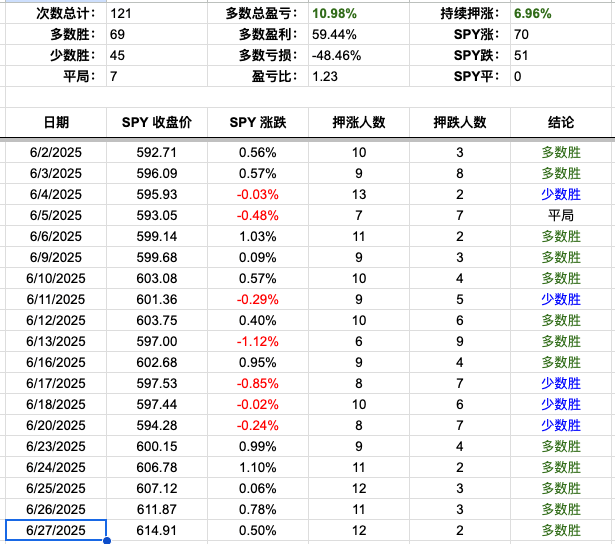Select the 平局 result for 6/5/2025
The image size is (615, 544).
coord(561,215)
